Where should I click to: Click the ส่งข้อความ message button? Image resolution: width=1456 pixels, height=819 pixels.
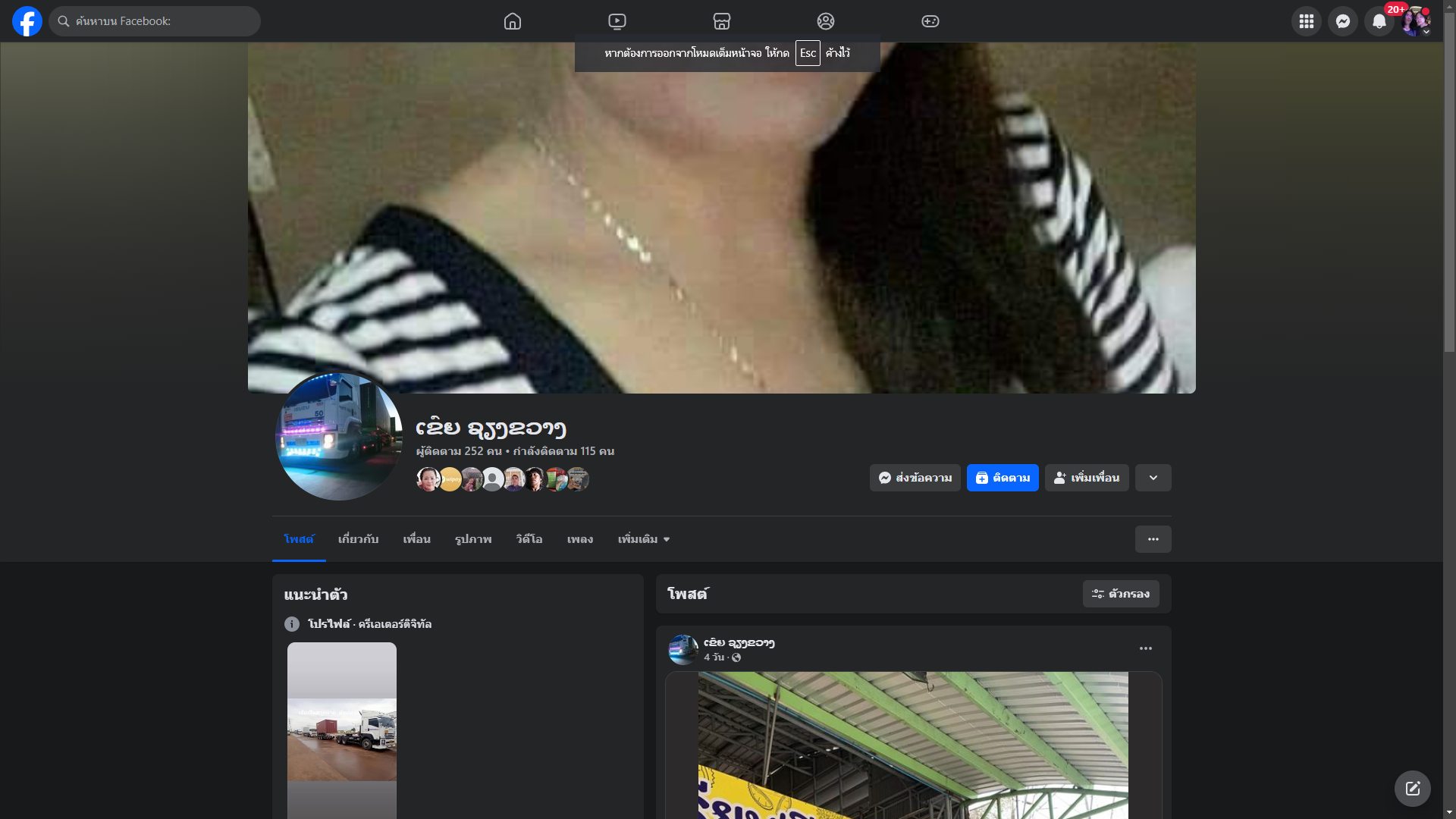click(x=915, y=478)
